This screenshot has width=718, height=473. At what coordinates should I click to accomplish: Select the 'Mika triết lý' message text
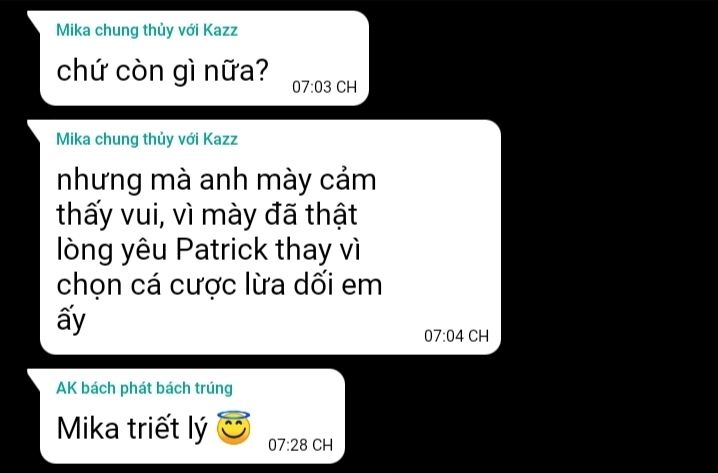click(132, 429)
